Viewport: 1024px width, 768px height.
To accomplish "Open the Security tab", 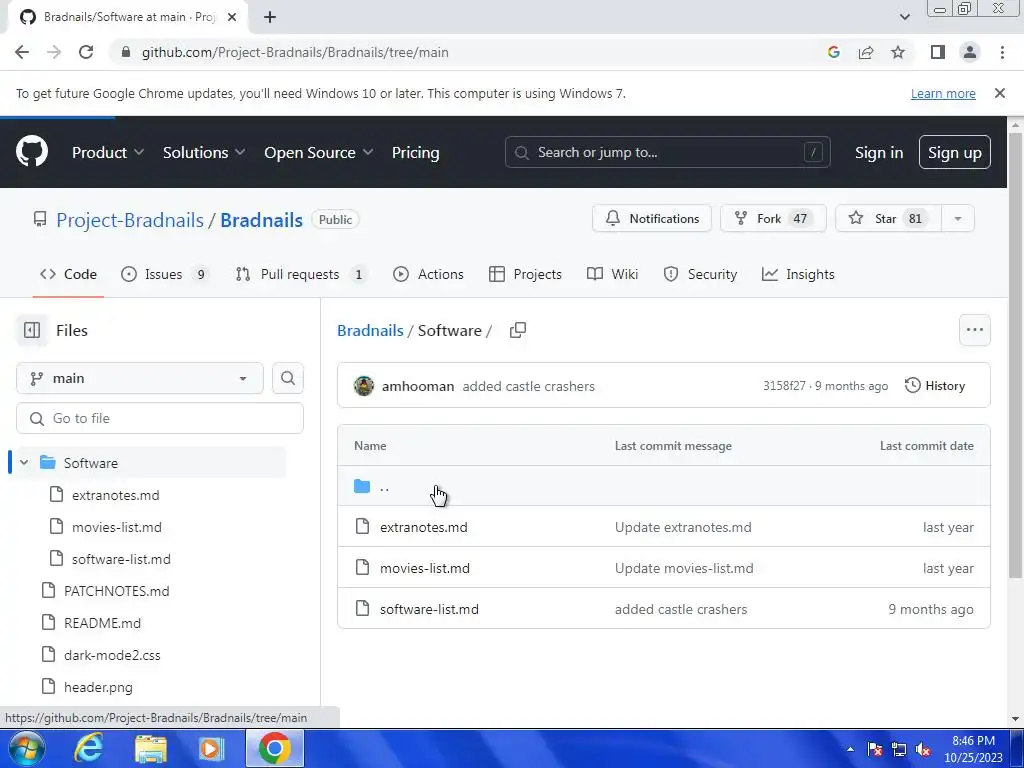I will [x=700, y=274].
